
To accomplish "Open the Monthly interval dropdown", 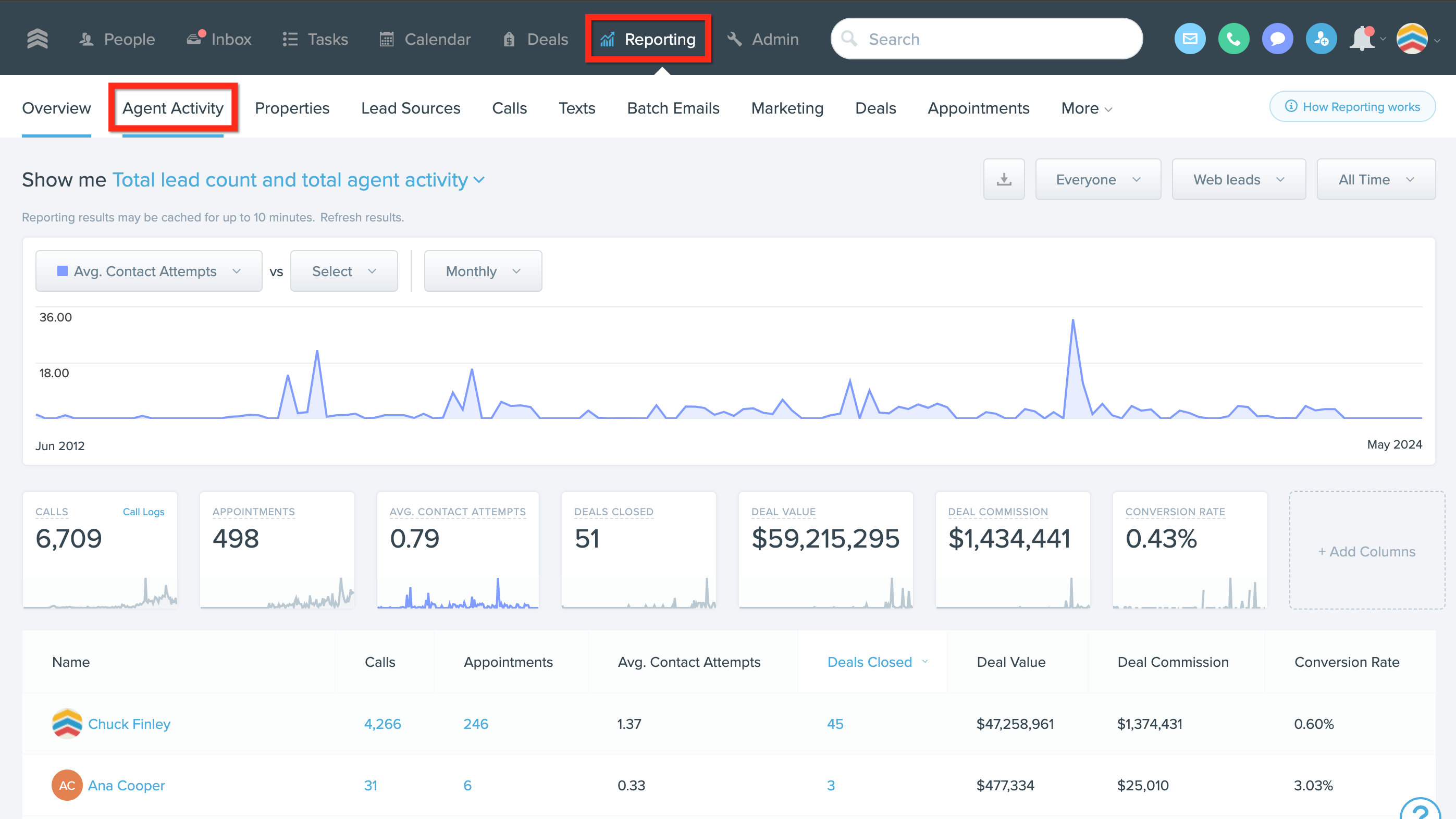I will pyautogui.click(x=483, y=271).
